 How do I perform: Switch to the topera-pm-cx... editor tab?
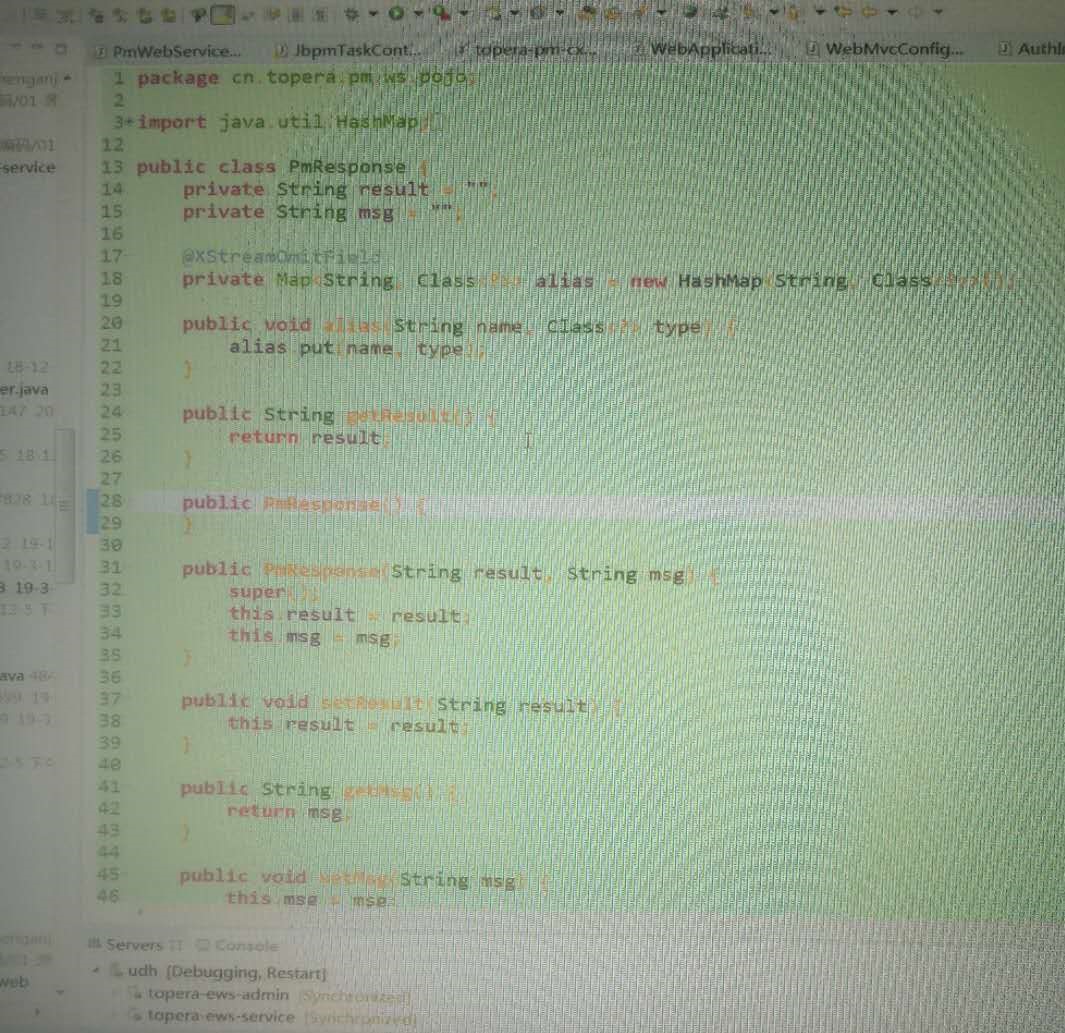tap(527, 50)
